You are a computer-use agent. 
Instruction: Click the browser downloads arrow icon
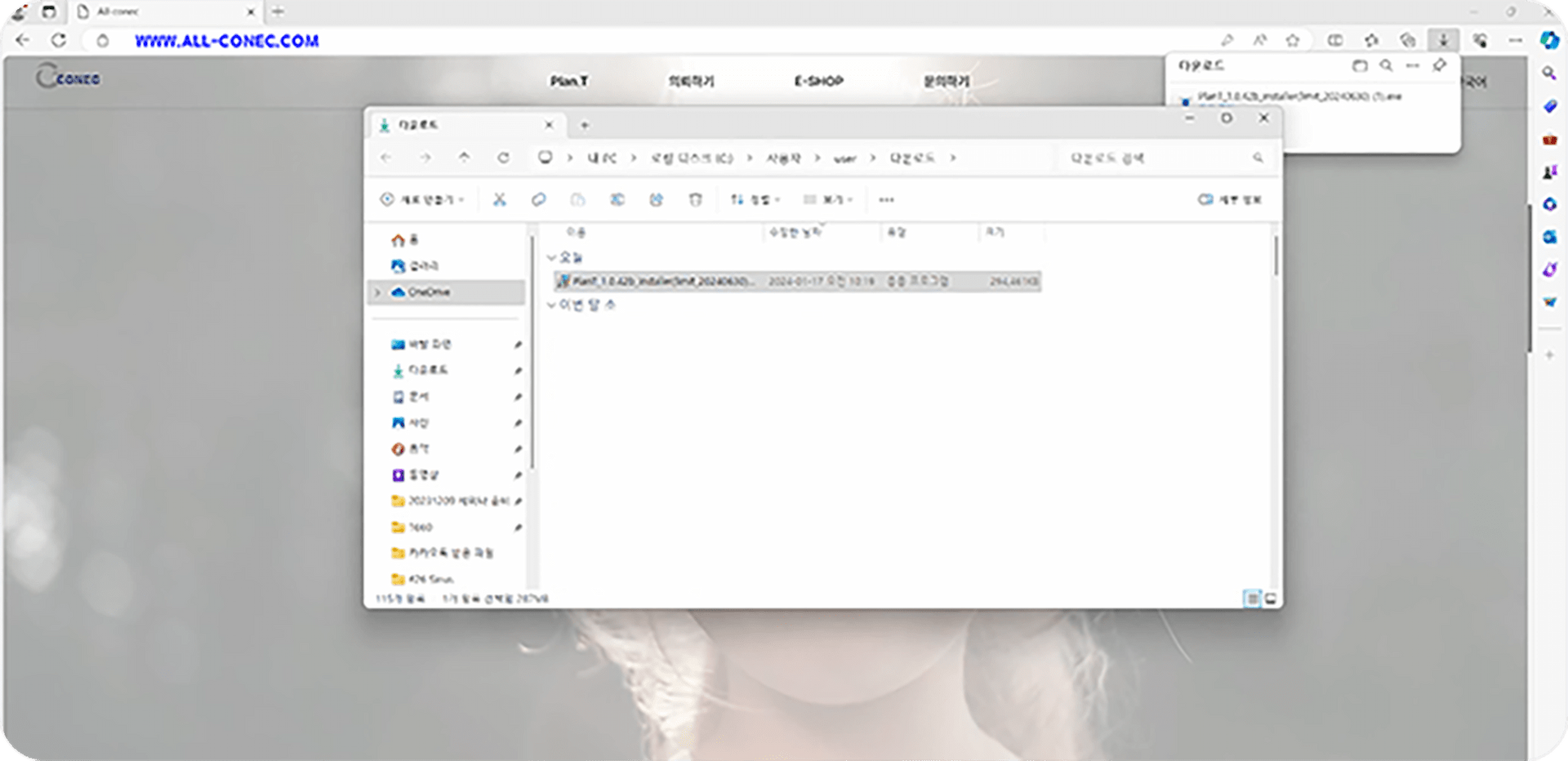click(x=1443, y=40)
